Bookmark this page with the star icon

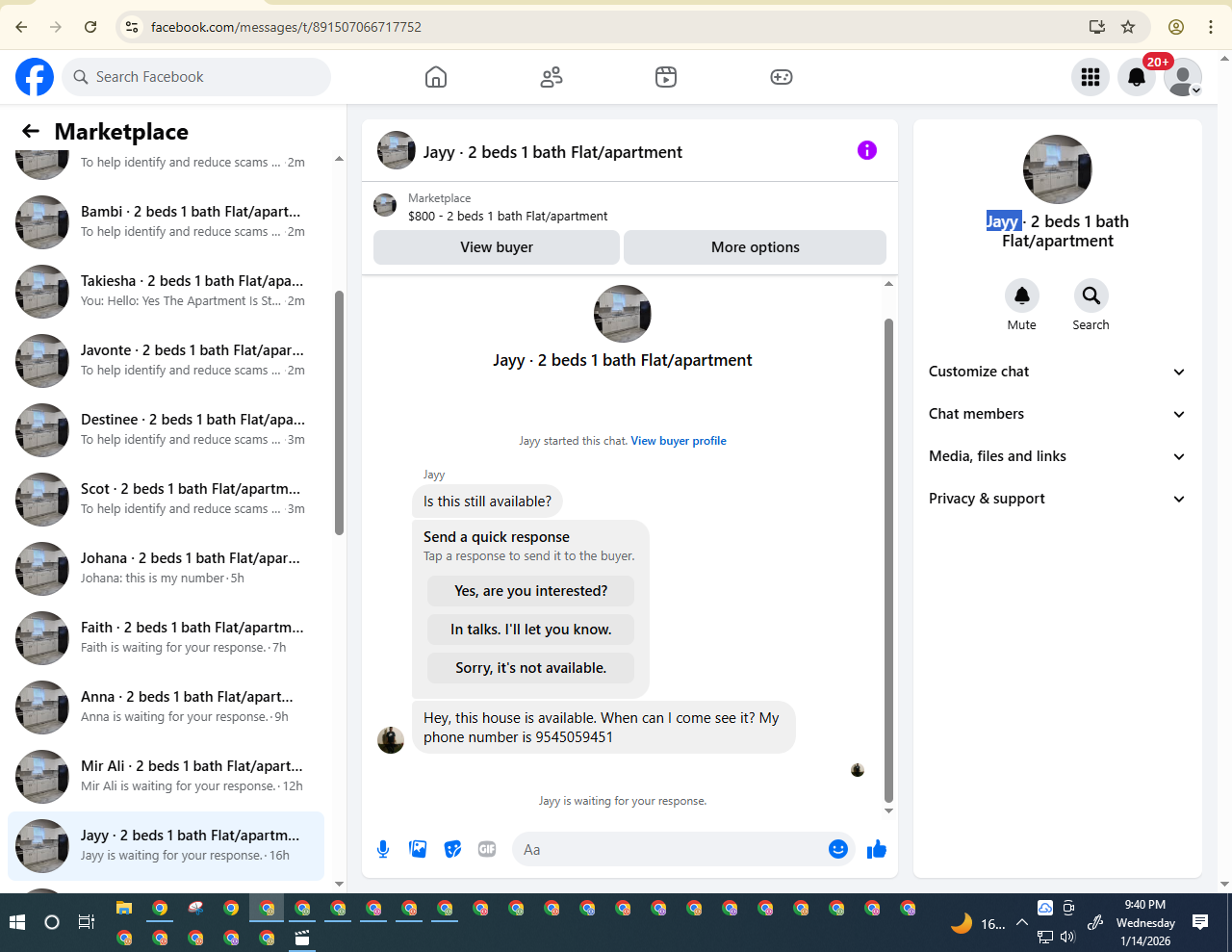[1128, 27]
